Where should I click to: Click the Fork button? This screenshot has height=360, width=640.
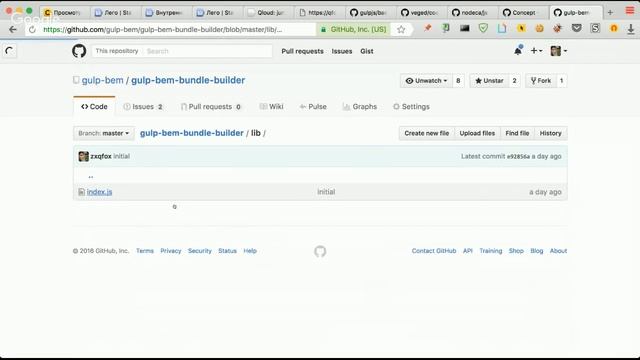(541, 81)
